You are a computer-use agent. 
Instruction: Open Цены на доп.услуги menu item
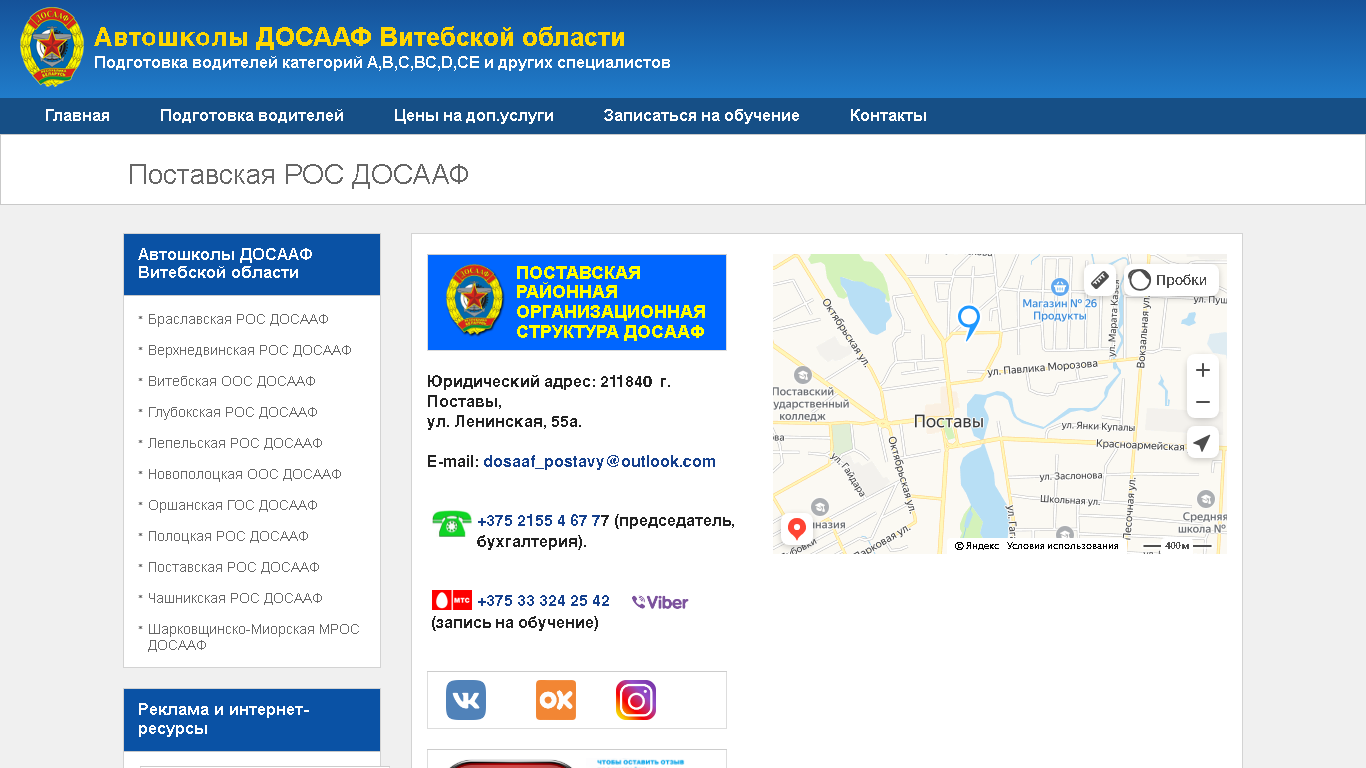point(473,116)
